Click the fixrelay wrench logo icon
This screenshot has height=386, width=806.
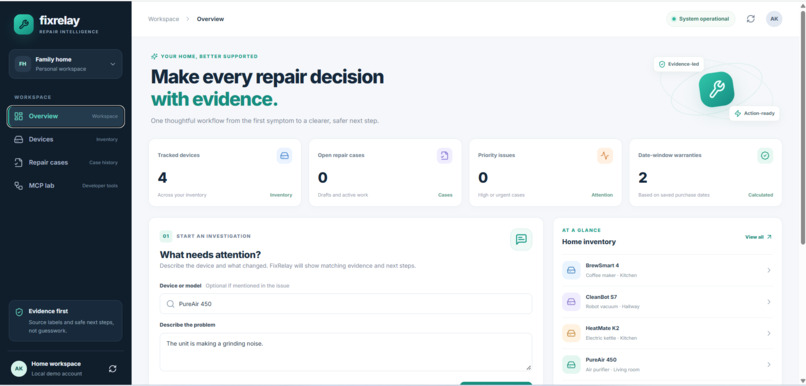click(24, 24)
